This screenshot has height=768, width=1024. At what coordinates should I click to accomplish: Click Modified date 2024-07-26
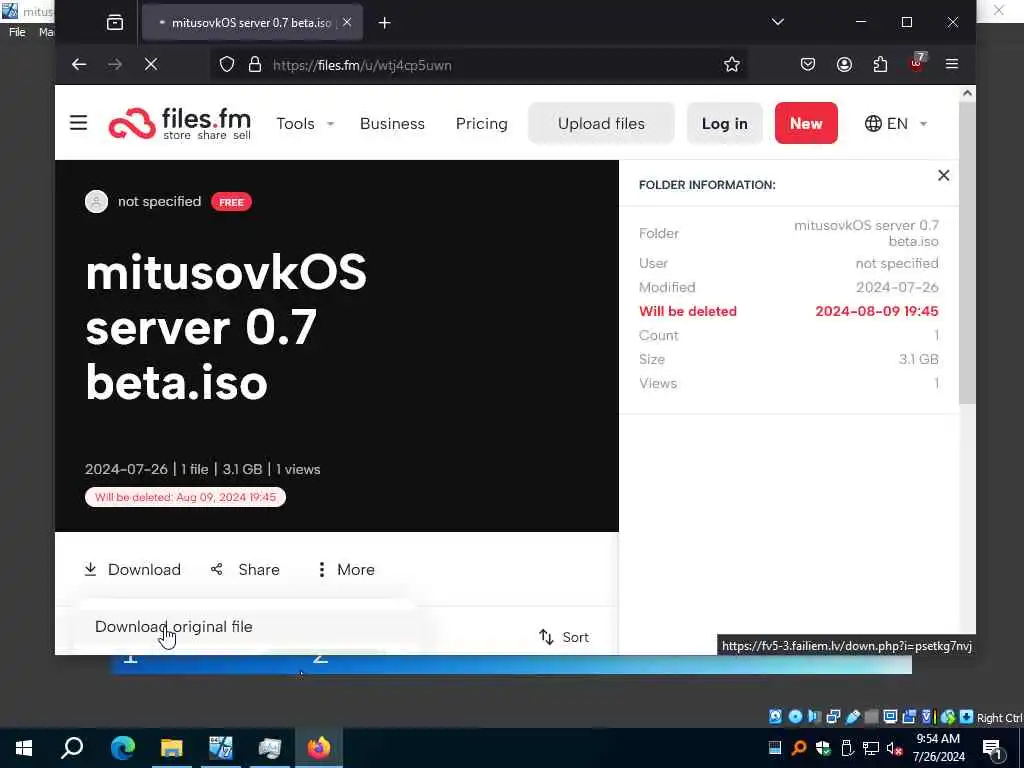897,287
